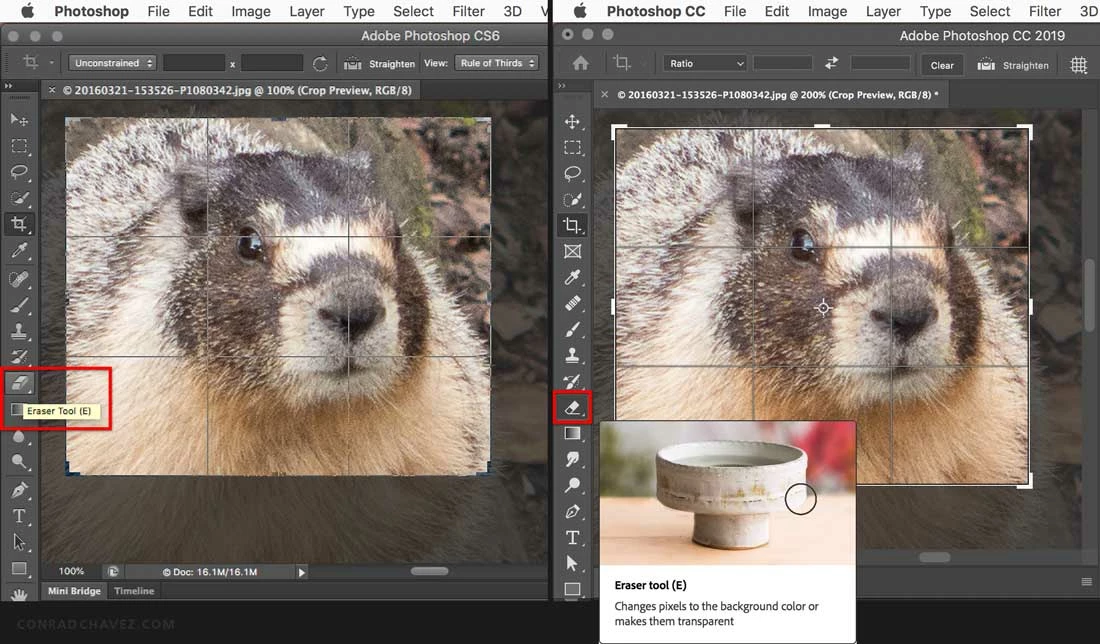Select Healing Brush tool in the CS6 window
The width and height of the screenshot is (1100, 644).
19,279
